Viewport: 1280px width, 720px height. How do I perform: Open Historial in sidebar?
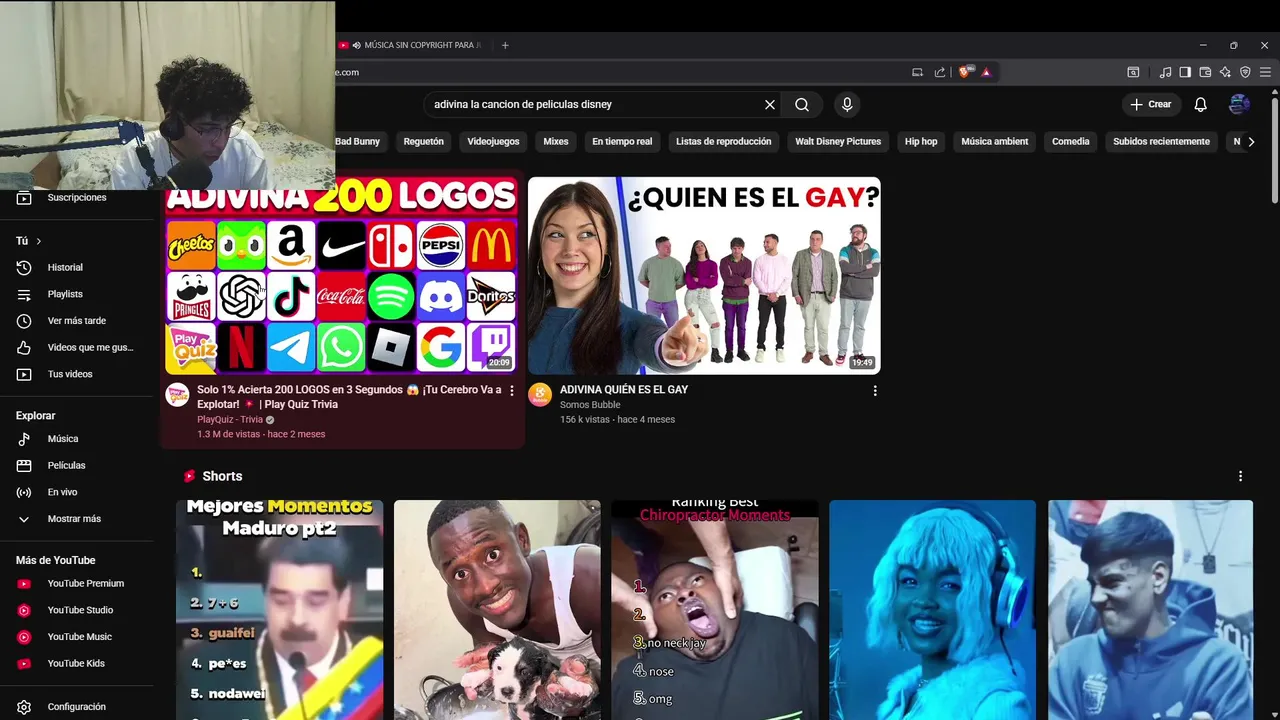[x=77, y=267]
